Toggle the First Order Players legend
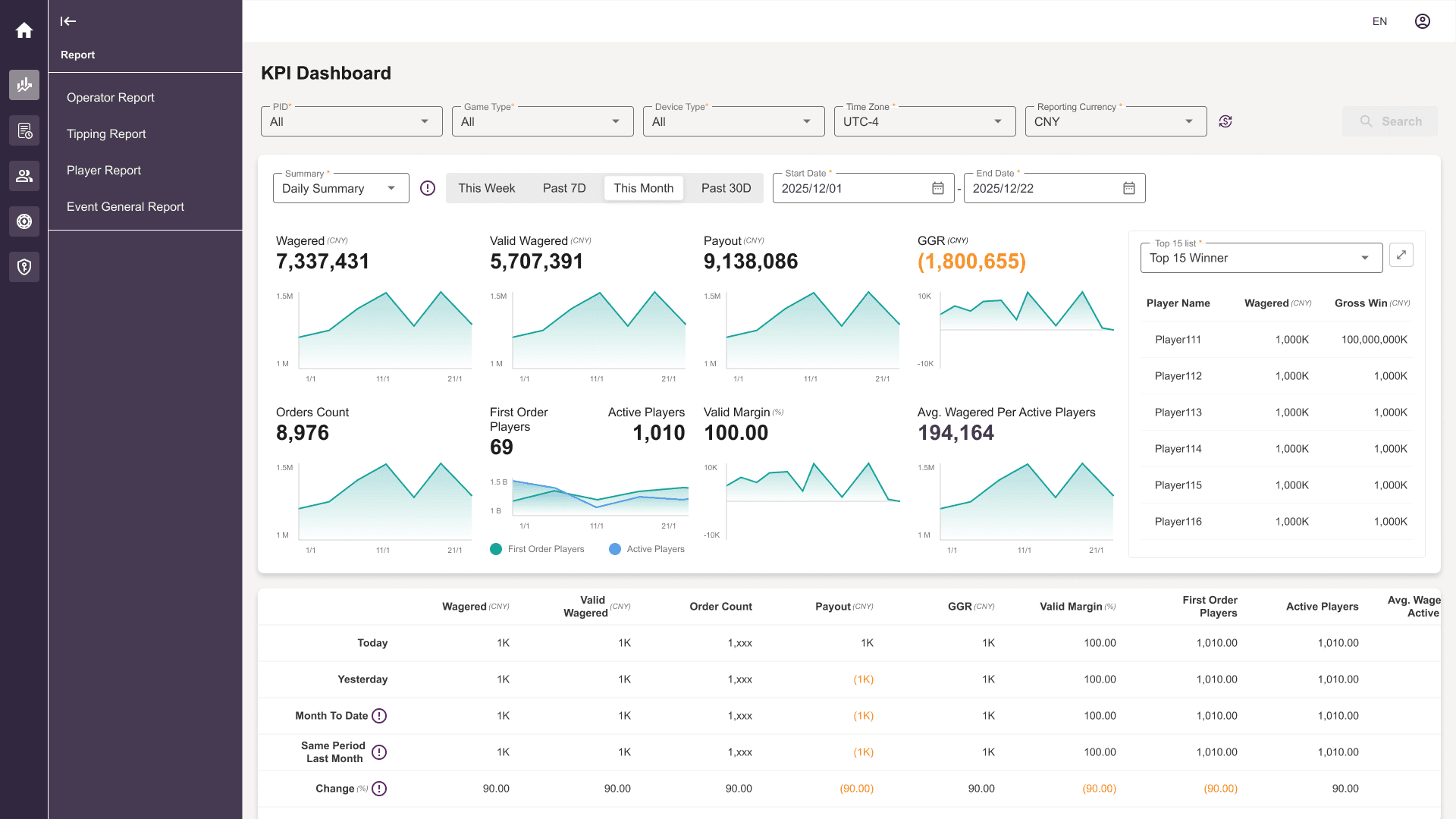 538,549
